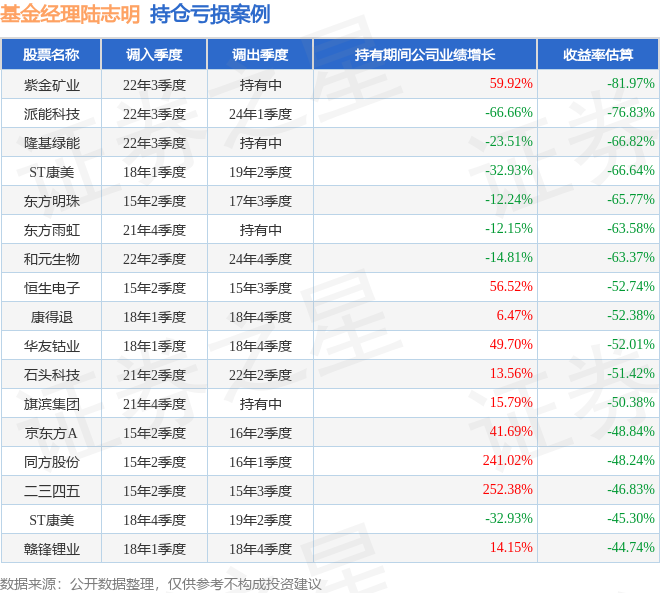
Task: Click the 持有期间公司业绩增长 column header
Action: tap(425, 55)
